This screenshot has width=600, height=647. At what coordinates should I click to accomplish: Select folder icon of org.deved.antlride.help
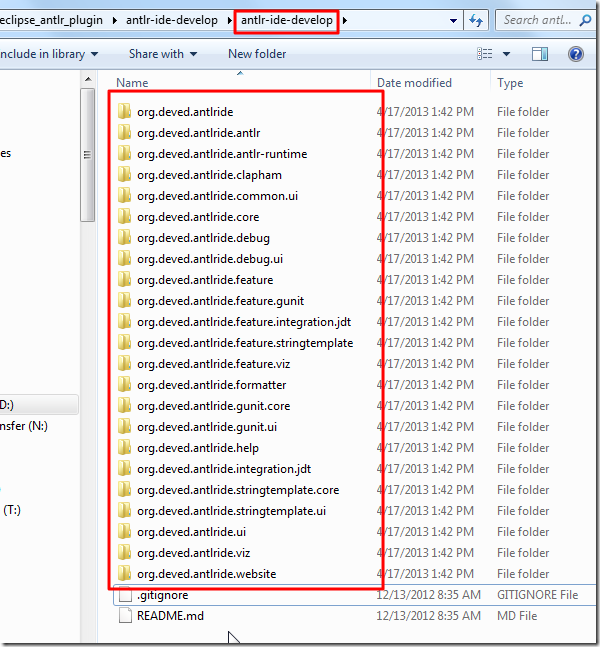pyautogui.click(x=124, y=448)
